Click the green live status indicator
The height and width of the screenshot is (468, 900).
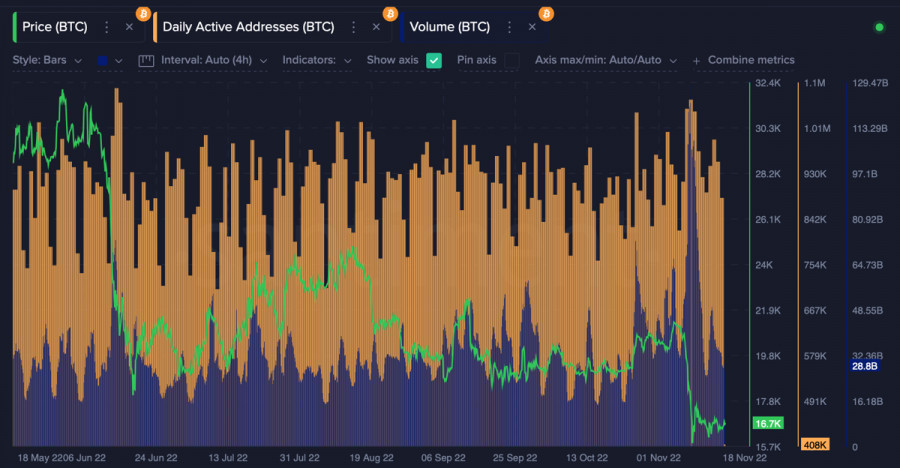coord(879,27)
